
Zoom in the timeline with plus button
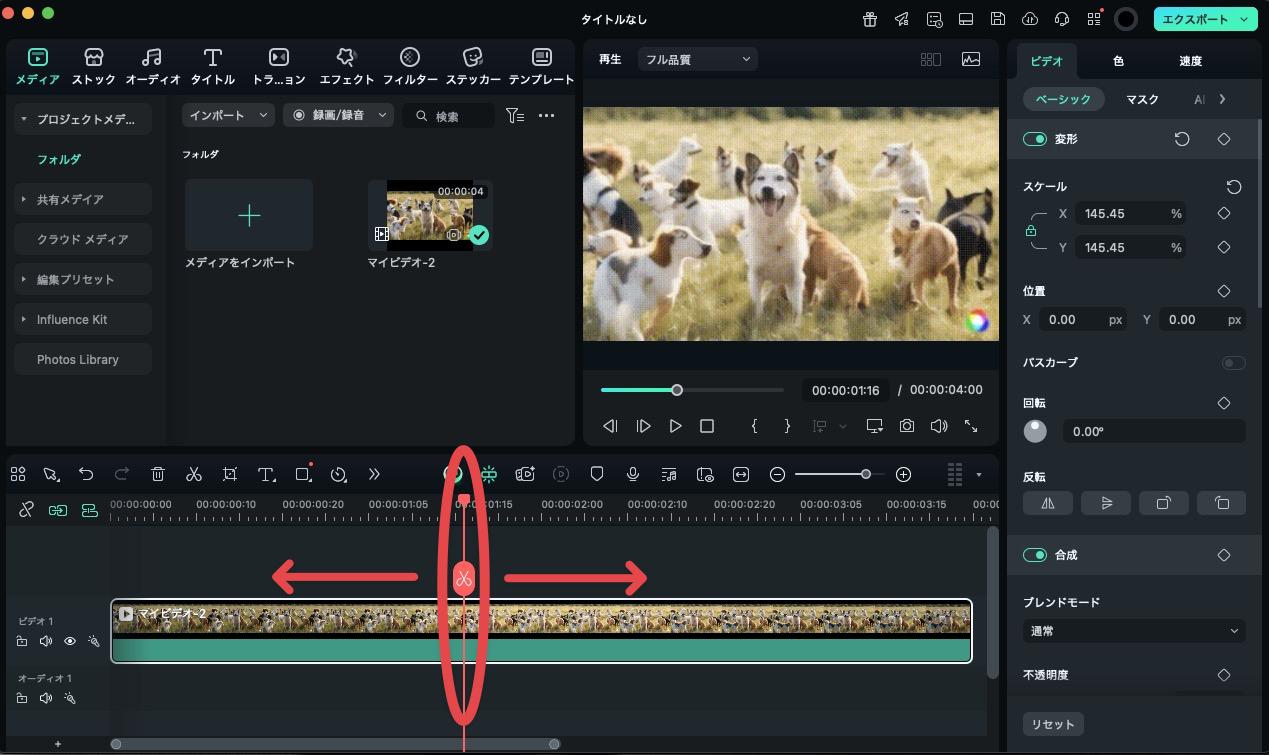[903, 474]
